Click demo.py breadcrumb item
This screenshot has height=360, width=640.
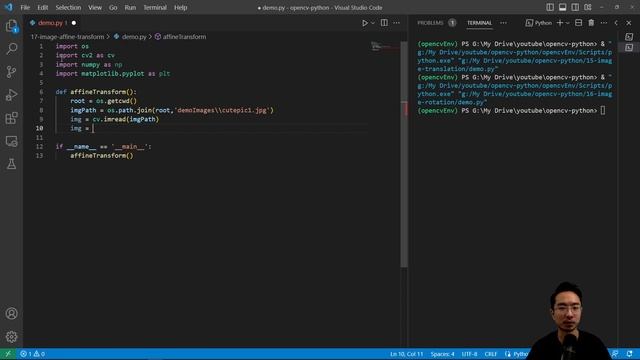130,37
